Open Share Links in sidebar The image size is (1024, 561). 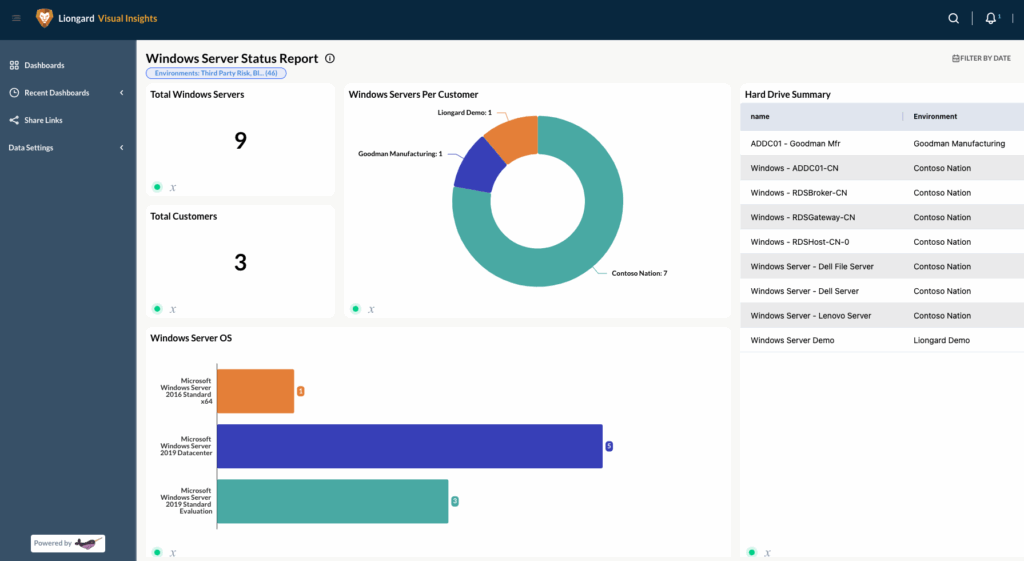[43, 120]
